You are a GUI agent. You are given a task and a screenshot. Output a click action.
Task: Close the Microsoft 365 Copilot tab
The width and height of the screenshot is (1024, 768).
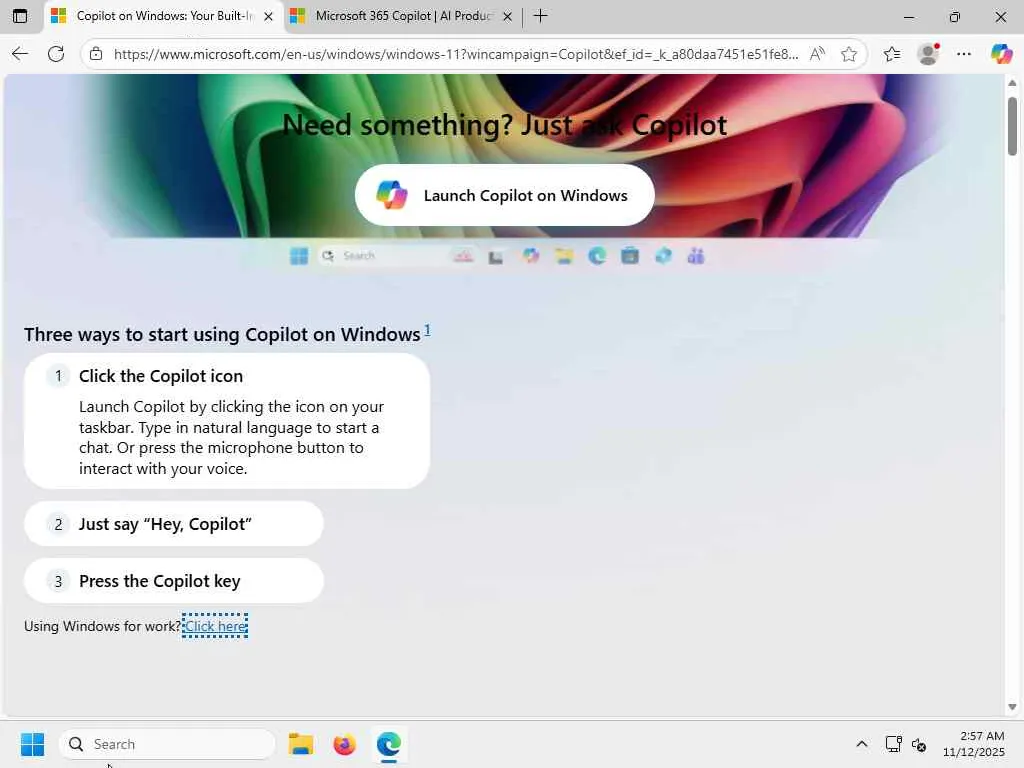(x=507, y=17)
